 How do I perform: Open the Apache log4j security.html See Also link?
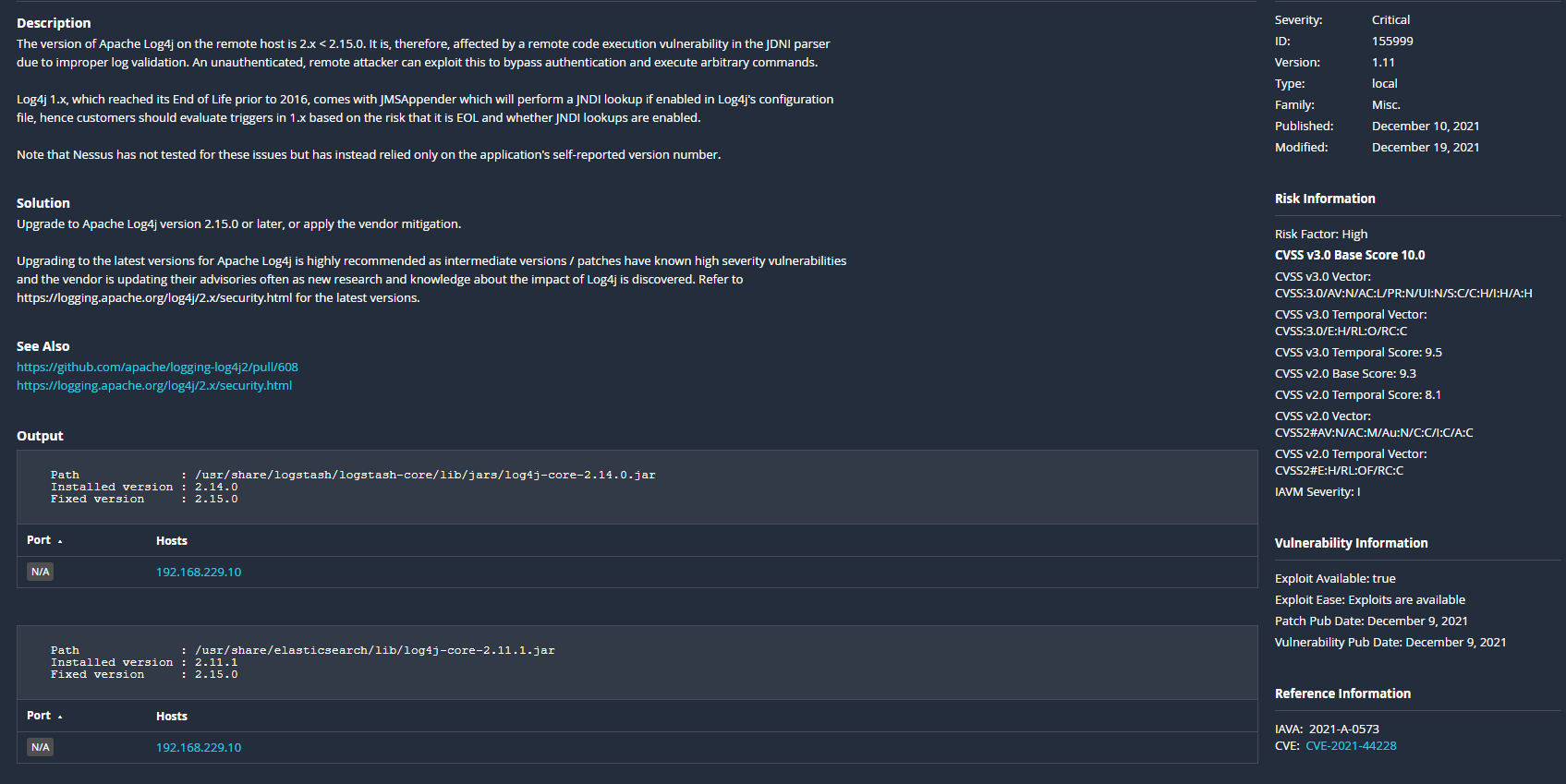pyautogui.click(x=154, y=386)
